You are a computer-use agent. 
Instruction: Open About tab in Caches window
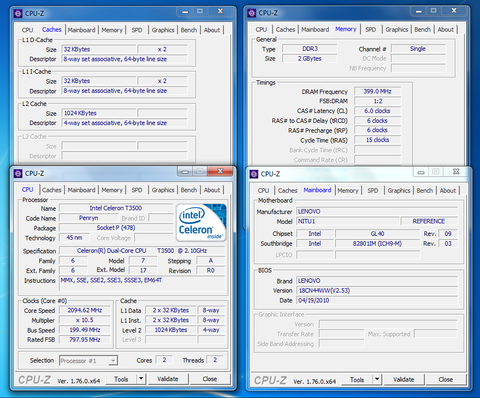tap(212, 30)
